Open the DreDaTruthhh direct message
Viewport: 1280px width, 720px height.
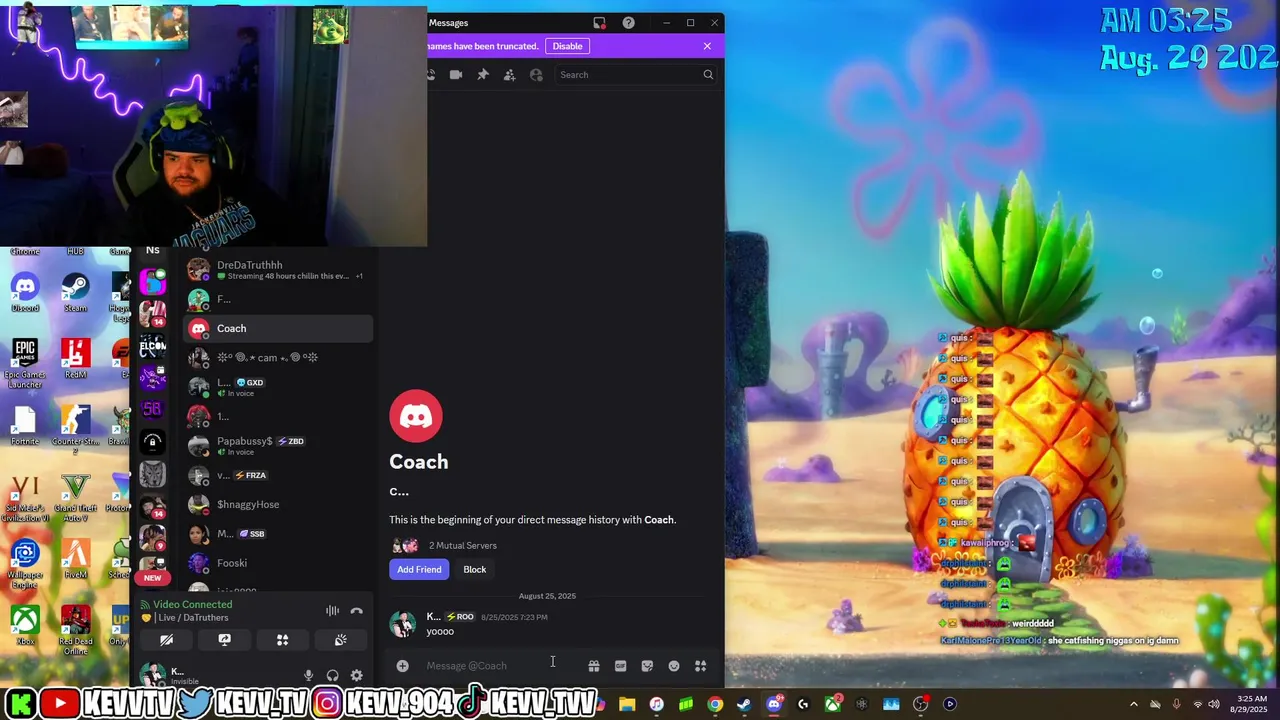click(x=278, y=270)
